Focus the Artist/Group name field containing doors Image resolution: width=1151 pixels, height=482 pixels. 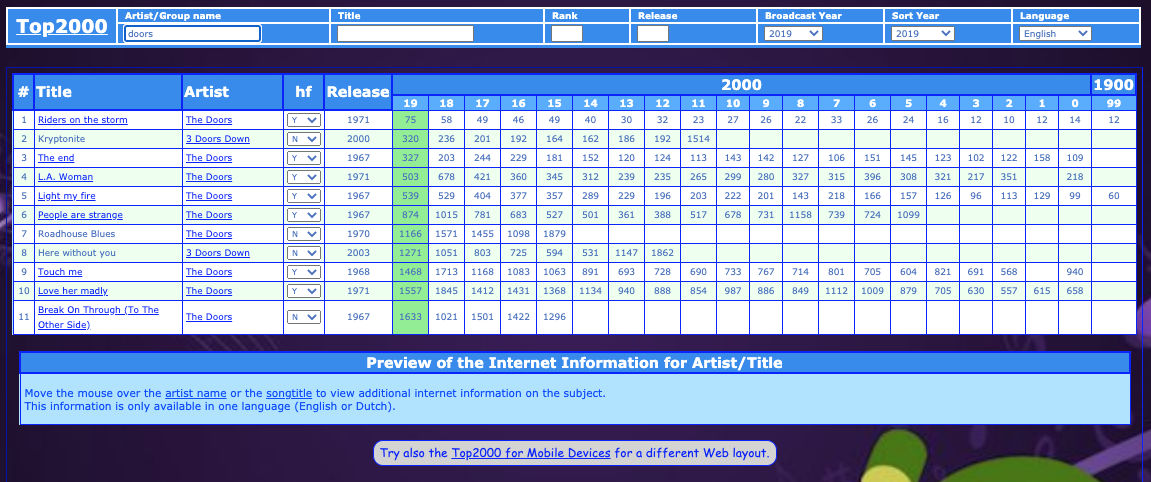(192, 33)
